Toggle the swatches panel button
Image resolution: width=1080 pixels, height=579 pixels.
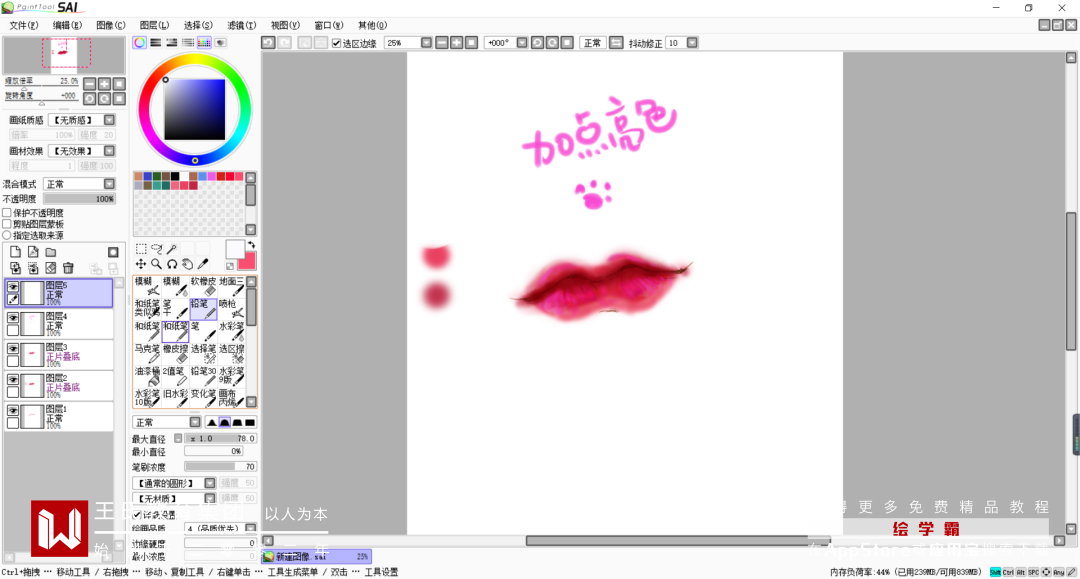pyautogui.click(x=204, y=43)
